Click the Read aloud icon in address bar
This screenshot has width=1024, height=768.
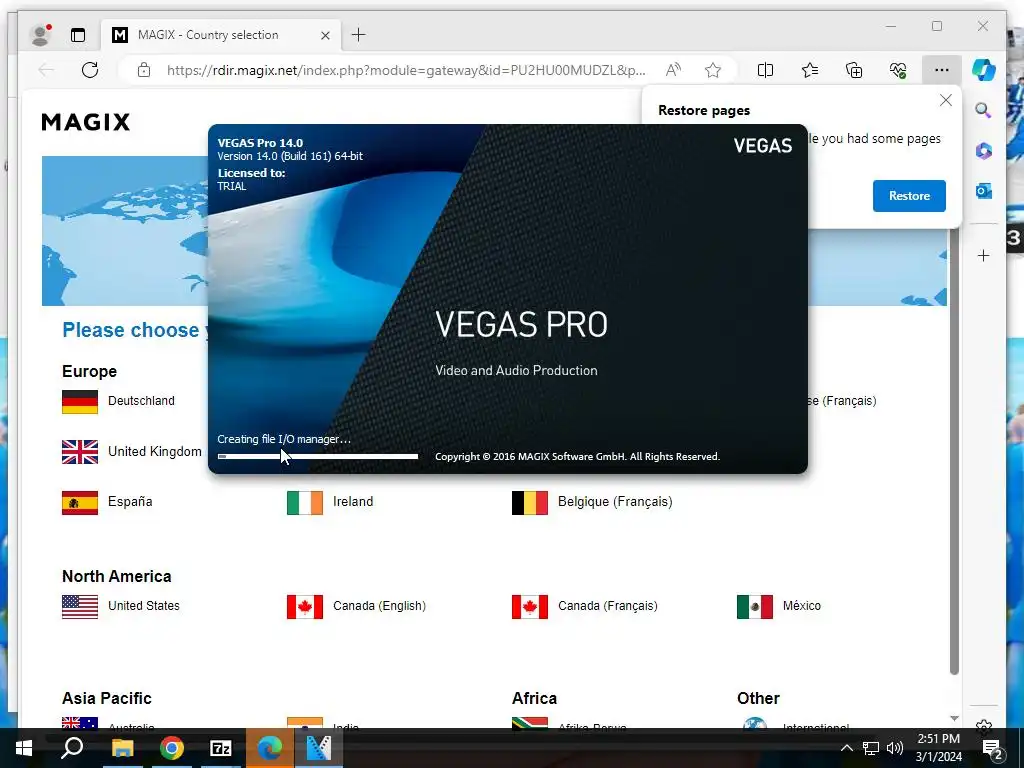tap(673, 70)
